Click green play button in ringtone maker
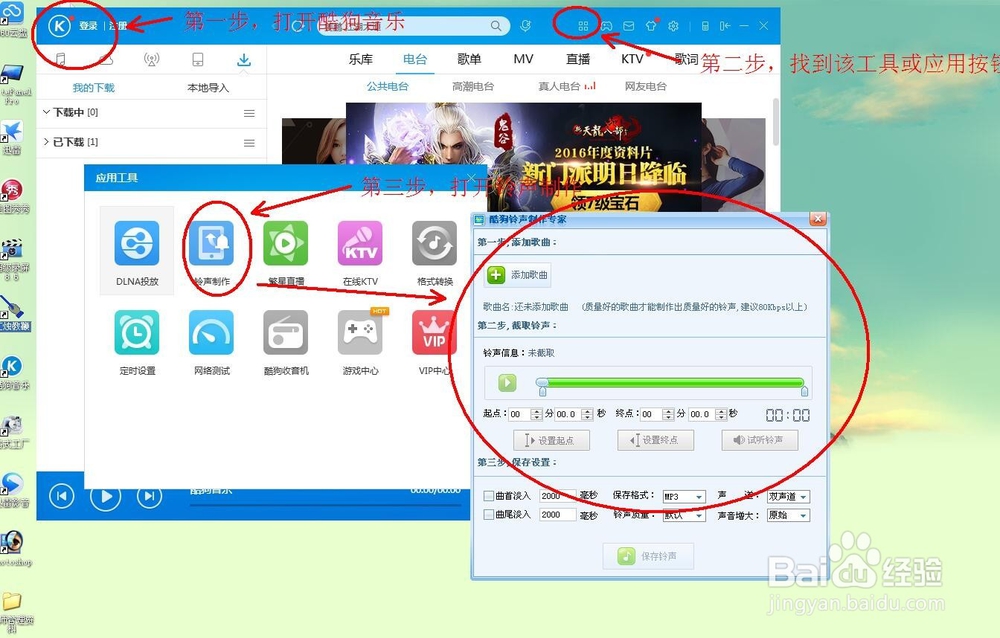Viewport: 1000px width, 638px height. tap(507, 383)
